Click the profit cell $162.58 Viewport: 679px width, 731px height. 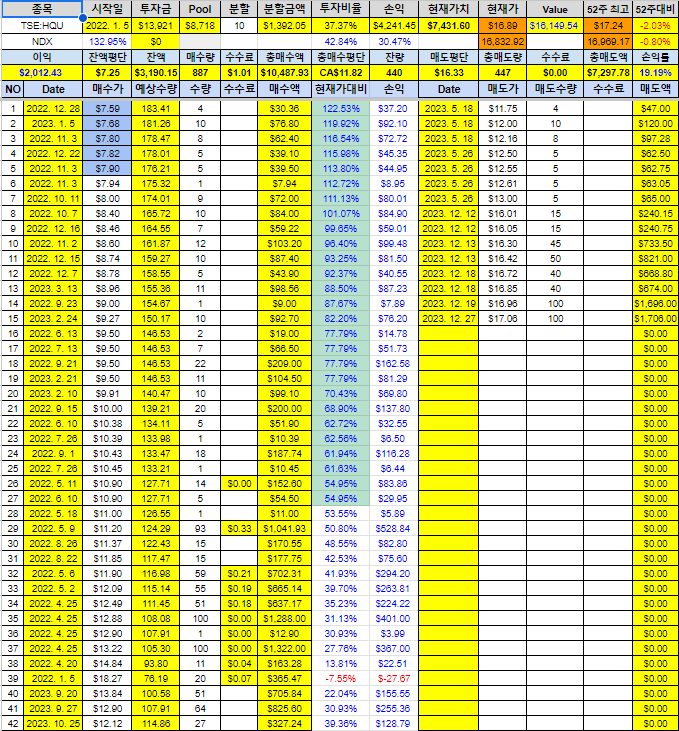(x=394, y=364)
